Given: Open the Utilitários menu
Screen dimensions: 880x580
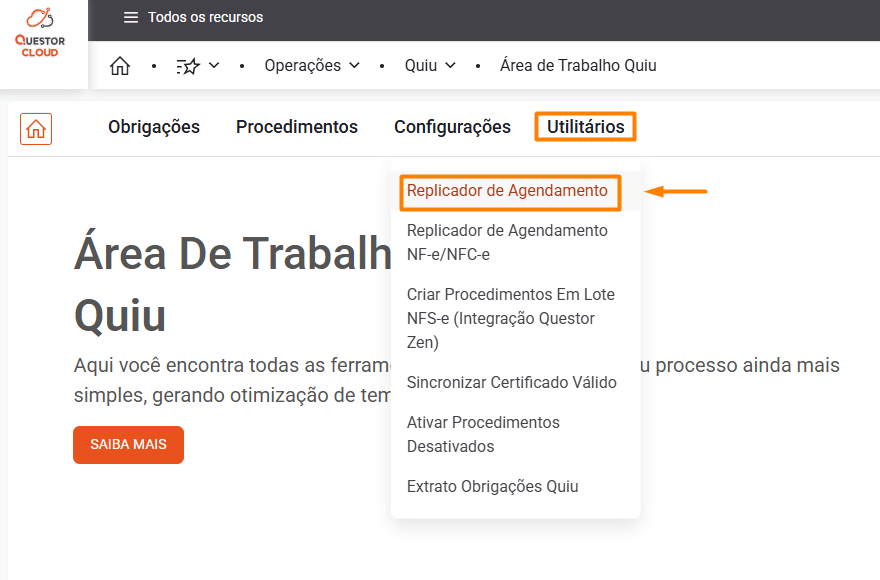Looking at the screenshot, I should (585, 127).
